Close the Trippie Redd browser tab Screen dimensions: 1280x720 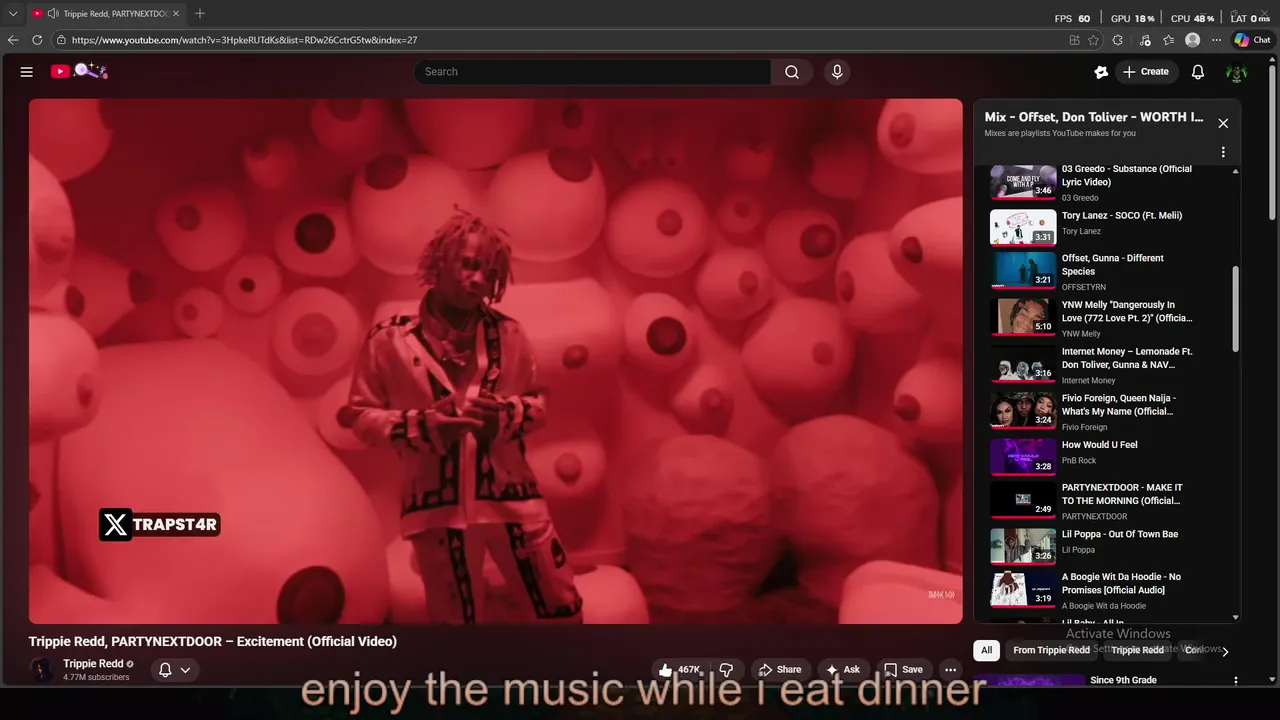tap(176, 14)
